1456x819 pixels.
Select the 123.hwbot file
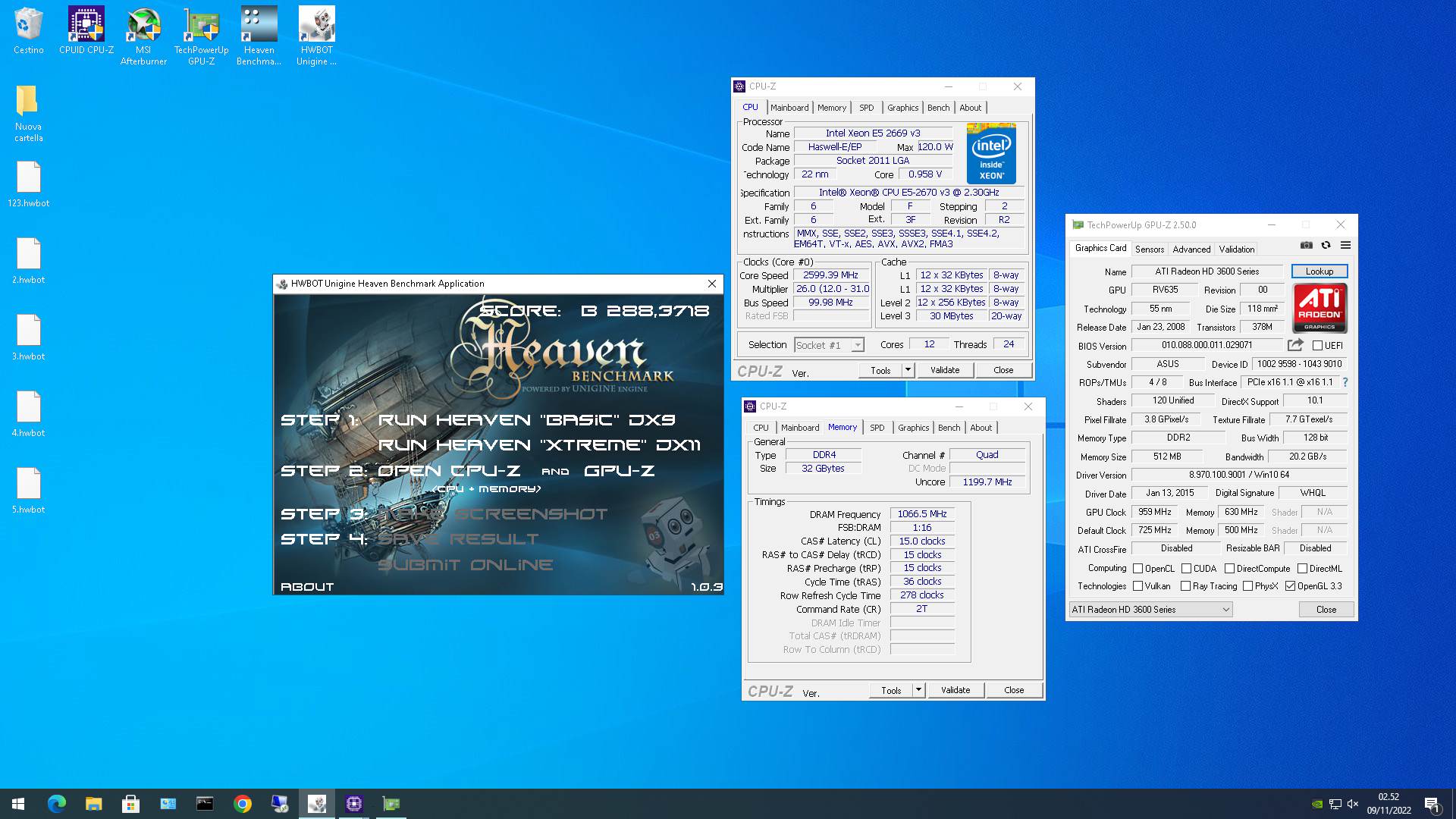click(x=28, y=184)
